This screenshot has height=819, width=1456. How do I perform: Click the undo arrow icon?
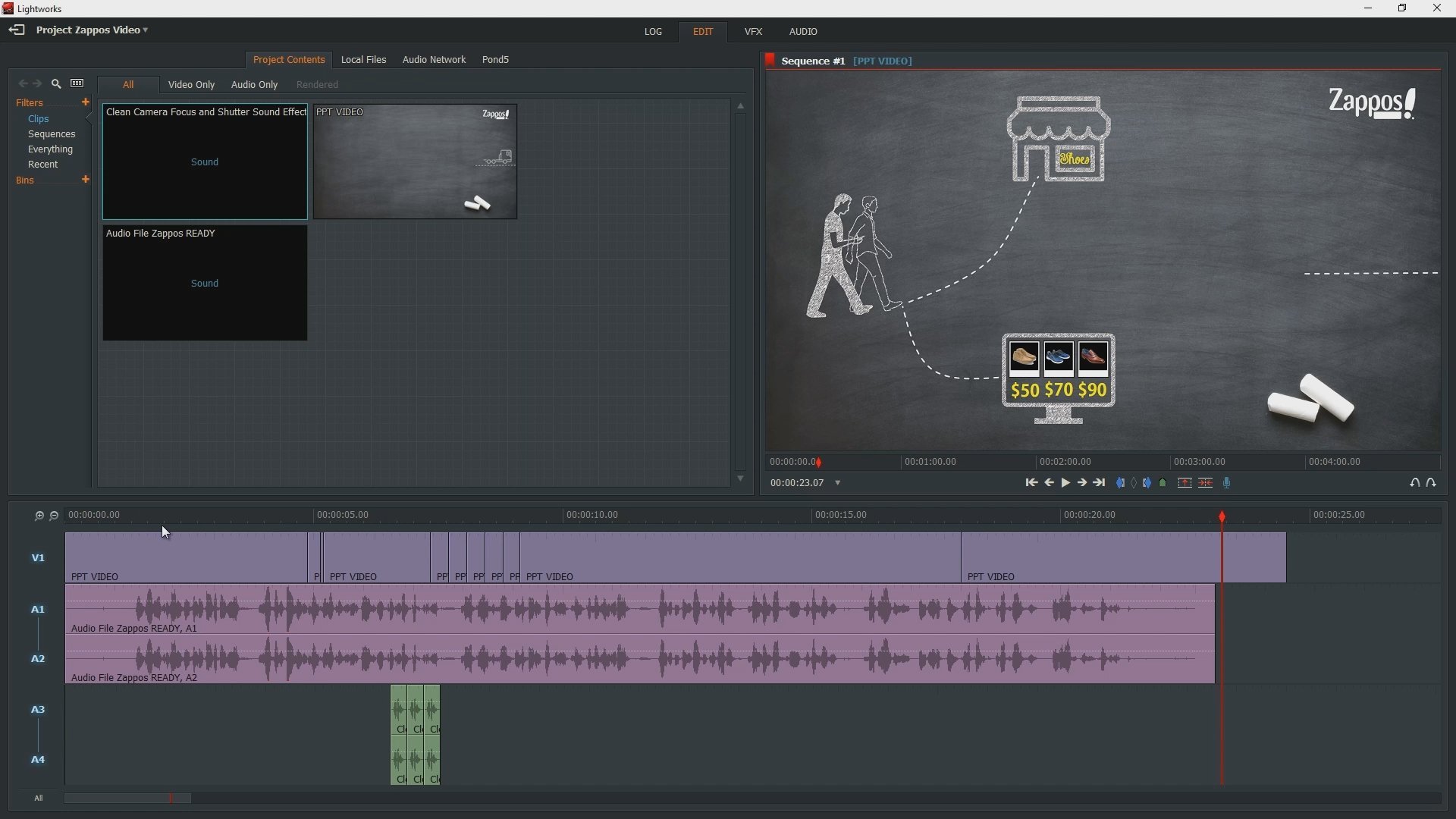pyautogui.click(x=1415, y=484)
